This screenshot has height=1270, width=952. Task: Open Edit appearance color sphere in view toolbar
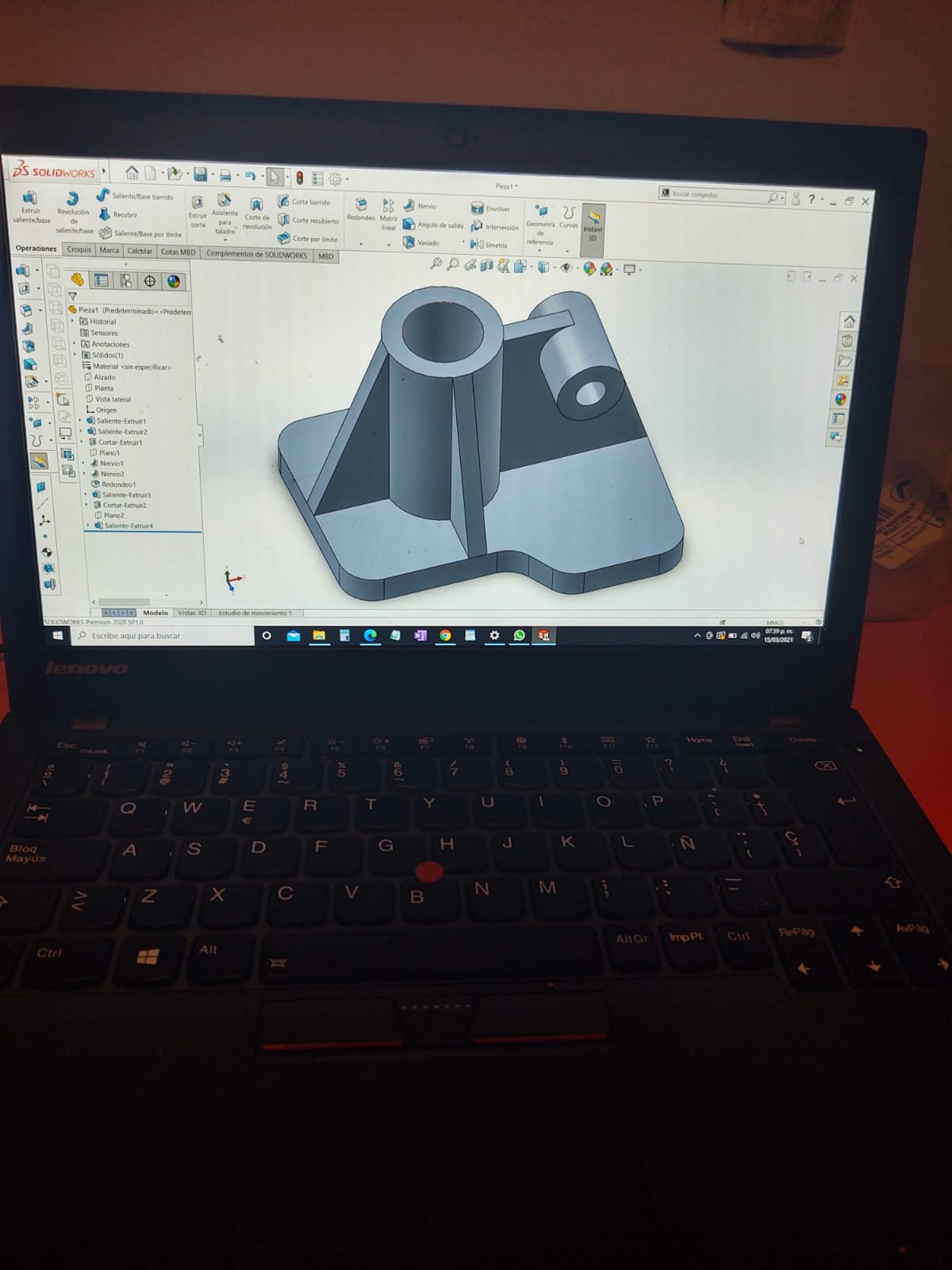click(589, 268)
